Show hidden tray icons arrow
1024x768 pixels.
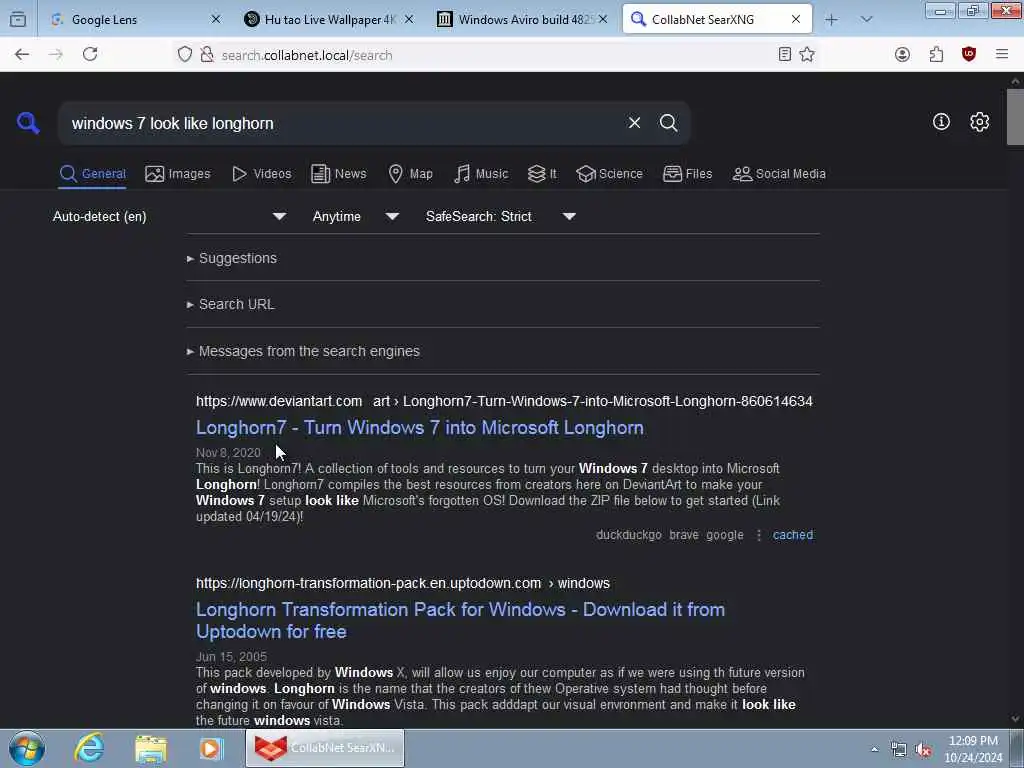pos(874,749)
